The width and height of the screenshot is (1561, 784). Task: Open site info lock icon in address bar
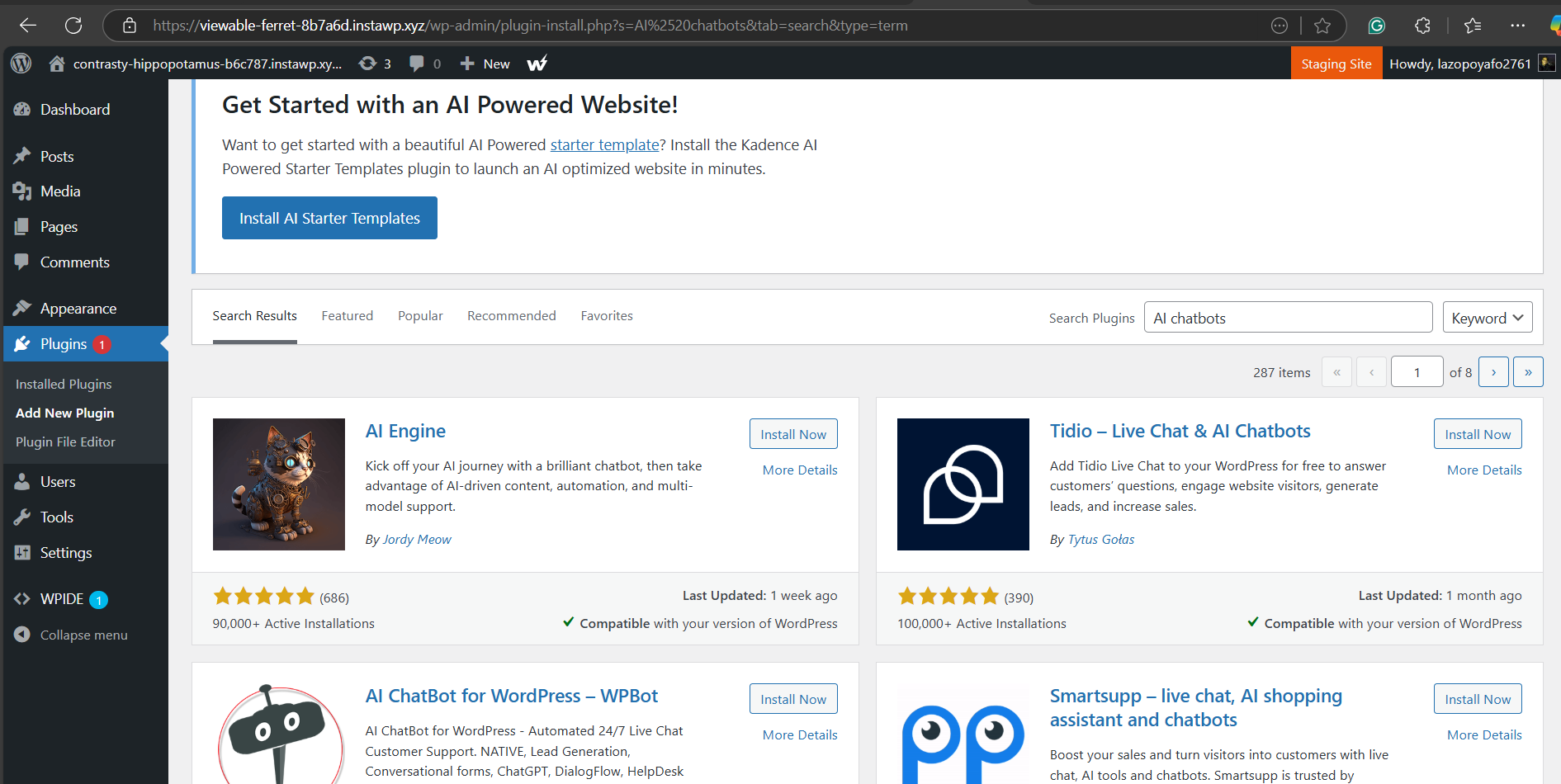[x=130, y=26]
